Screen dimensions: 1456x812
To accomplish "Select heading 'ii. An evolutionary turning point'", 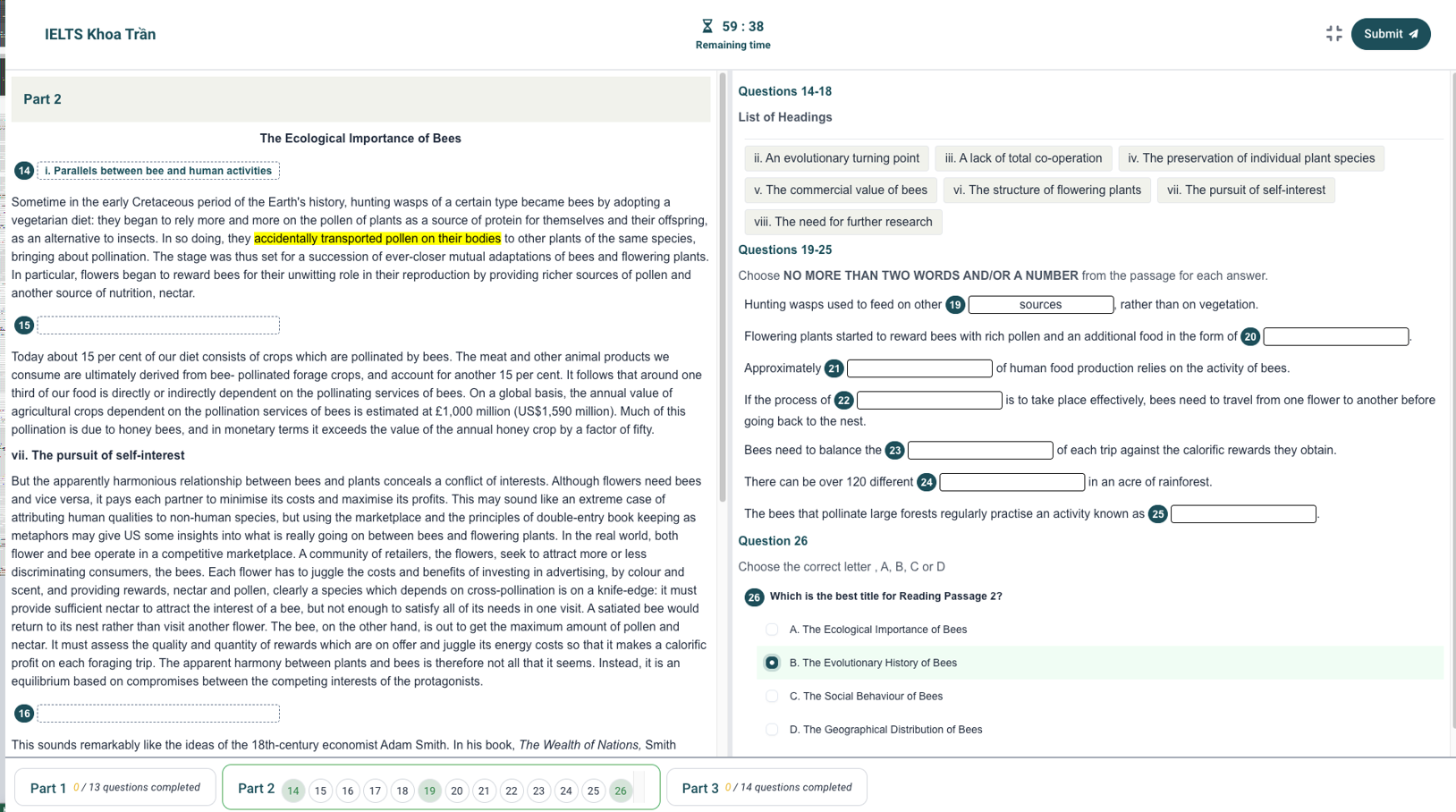I will click(x=836, y=158).
